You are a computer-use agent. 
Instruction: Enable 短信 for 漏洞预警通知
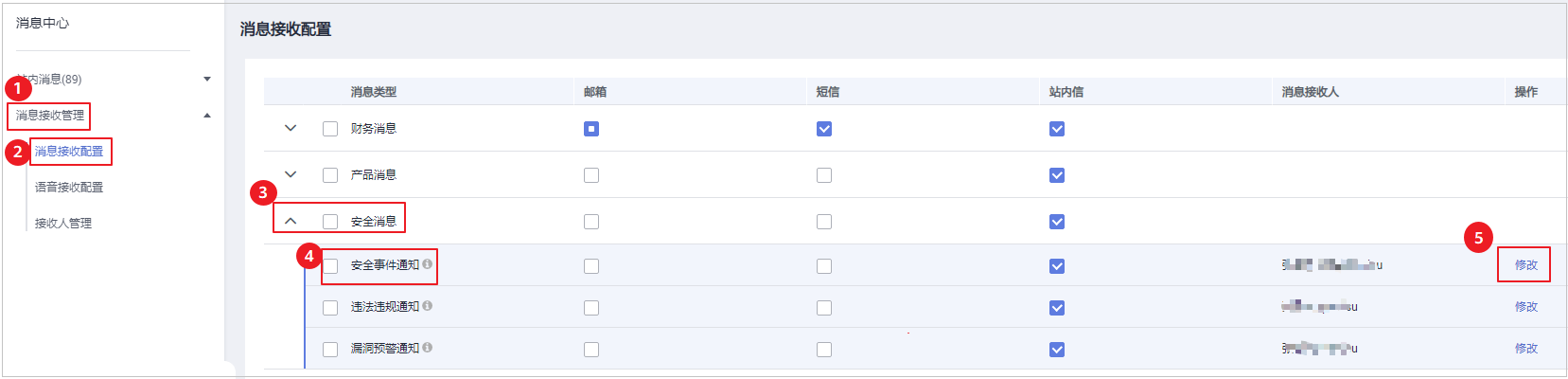pyautogui.click(x=824, y=350)
